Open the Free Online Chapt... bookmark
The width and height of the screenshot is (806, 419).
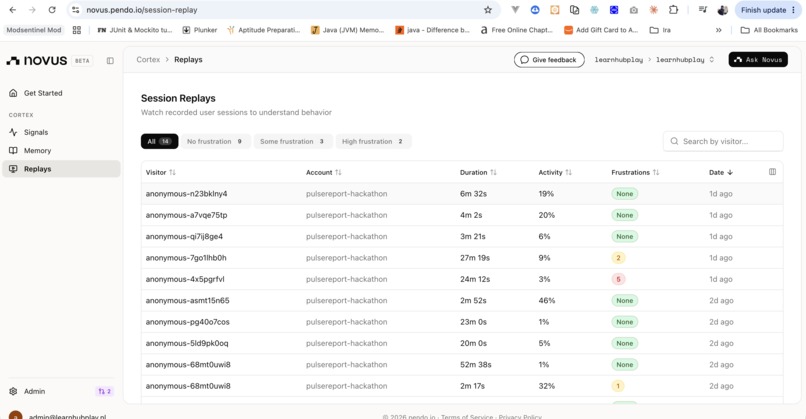point(516,30)
